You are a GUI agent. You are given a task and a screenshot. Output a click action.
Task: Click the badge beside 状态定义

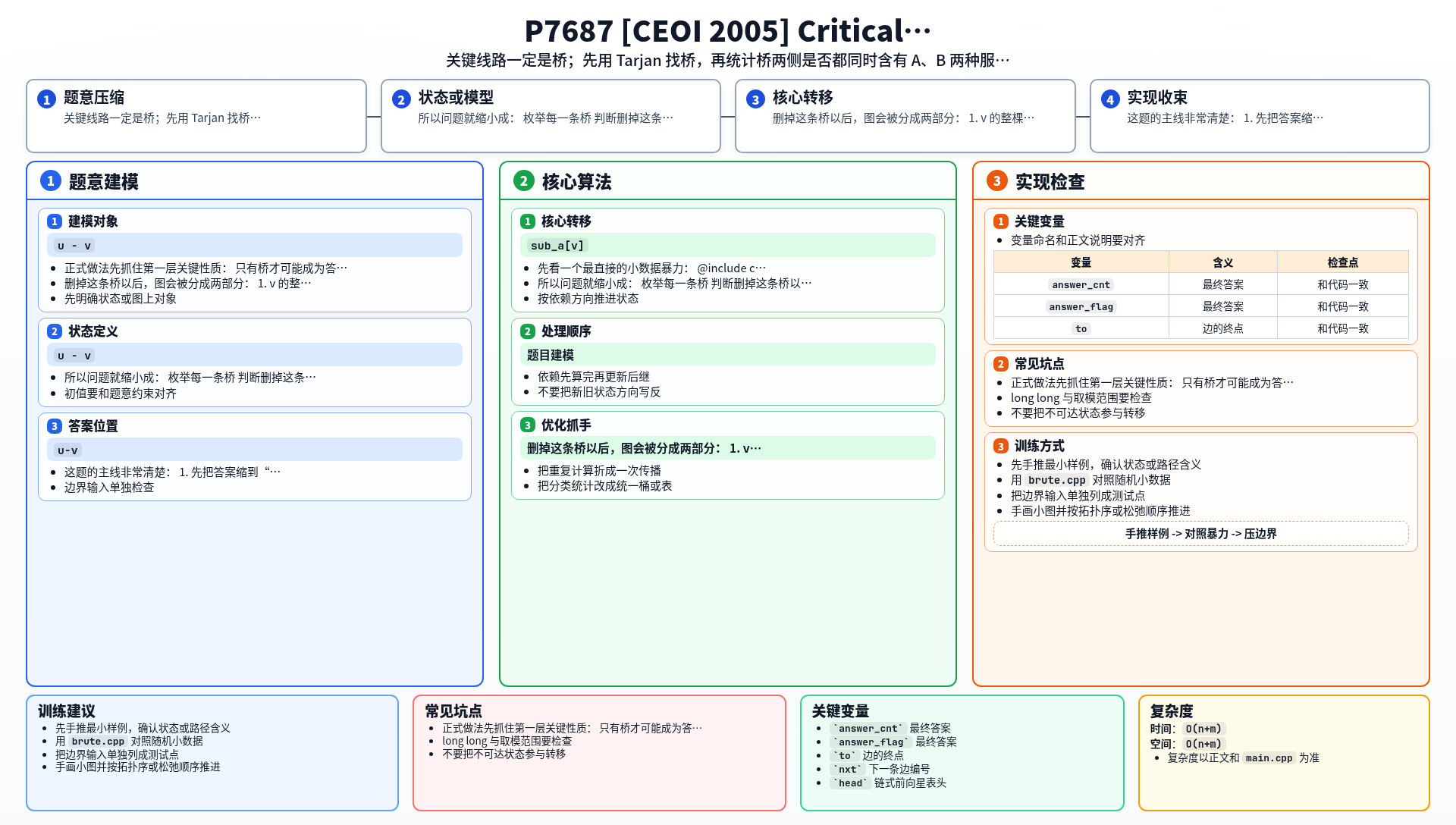[55, 331]
